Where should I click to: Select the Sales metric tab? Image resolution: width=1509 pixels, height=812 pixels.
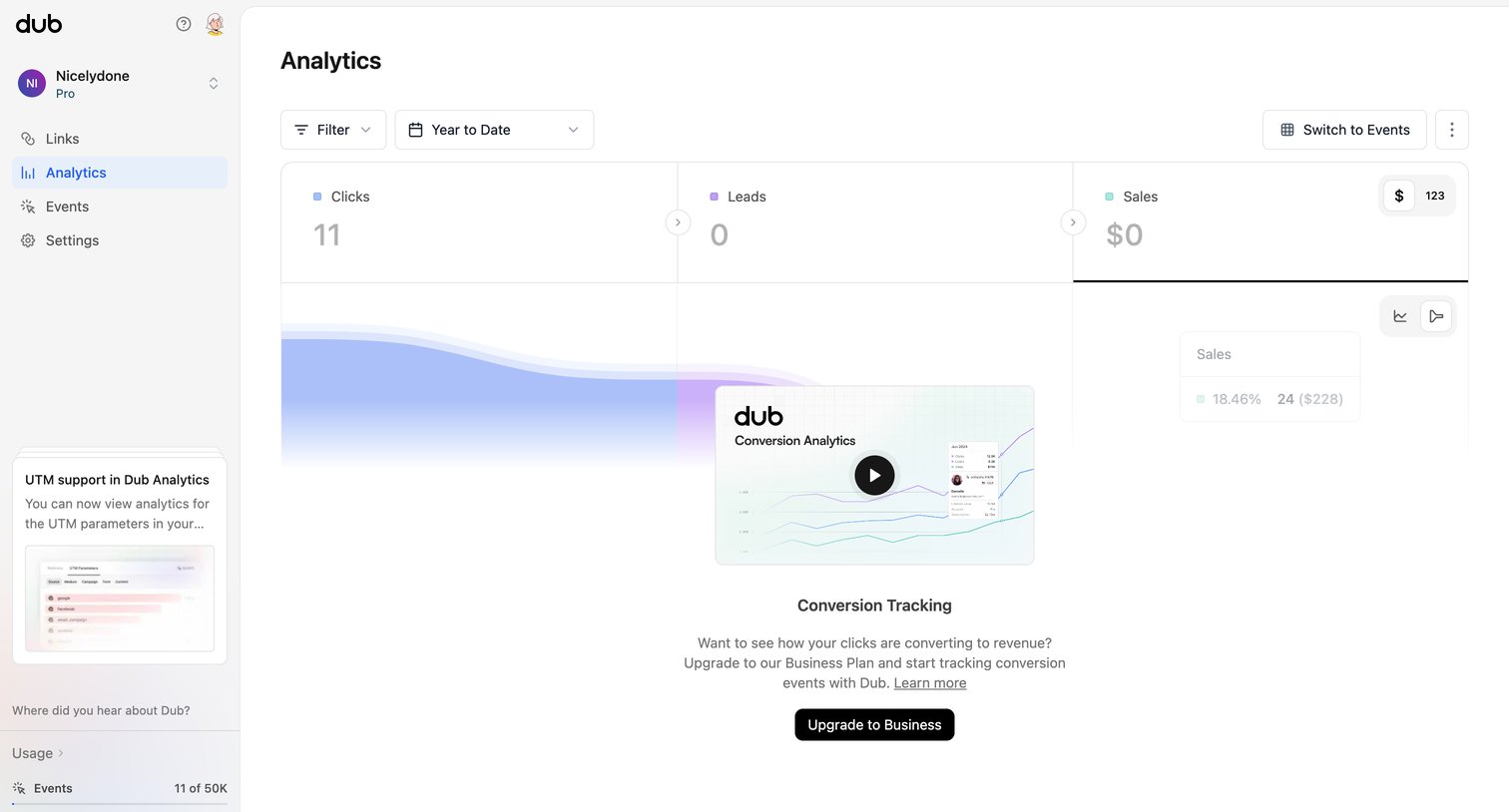click(x=1270, y=222)
